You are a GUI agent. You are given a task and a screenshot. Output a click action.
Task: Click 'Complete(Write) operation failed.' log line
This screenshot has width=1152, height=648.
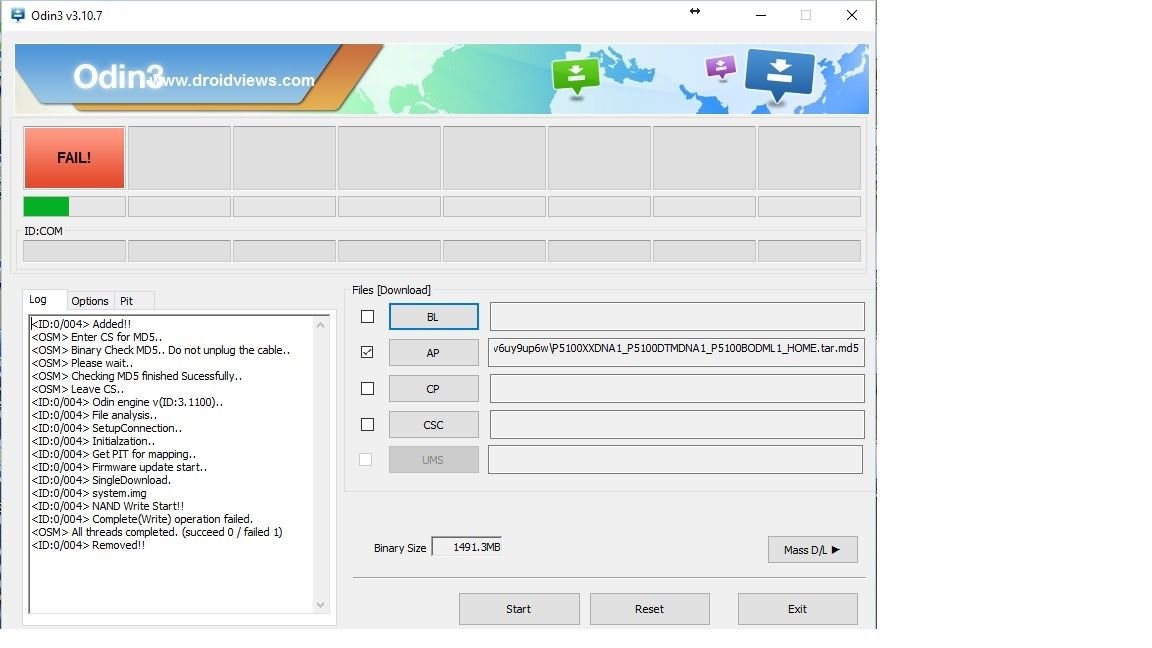143,519
